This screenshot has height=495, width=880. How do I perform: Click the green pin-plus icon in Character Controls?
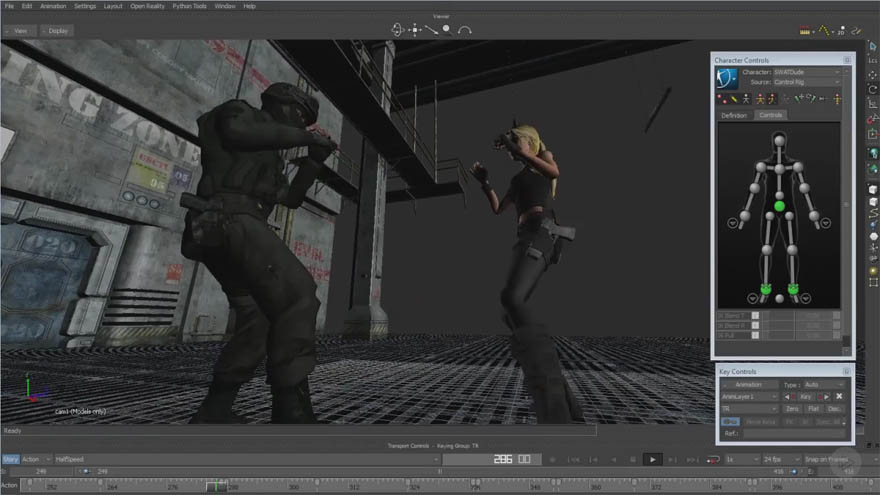(798, 99)
